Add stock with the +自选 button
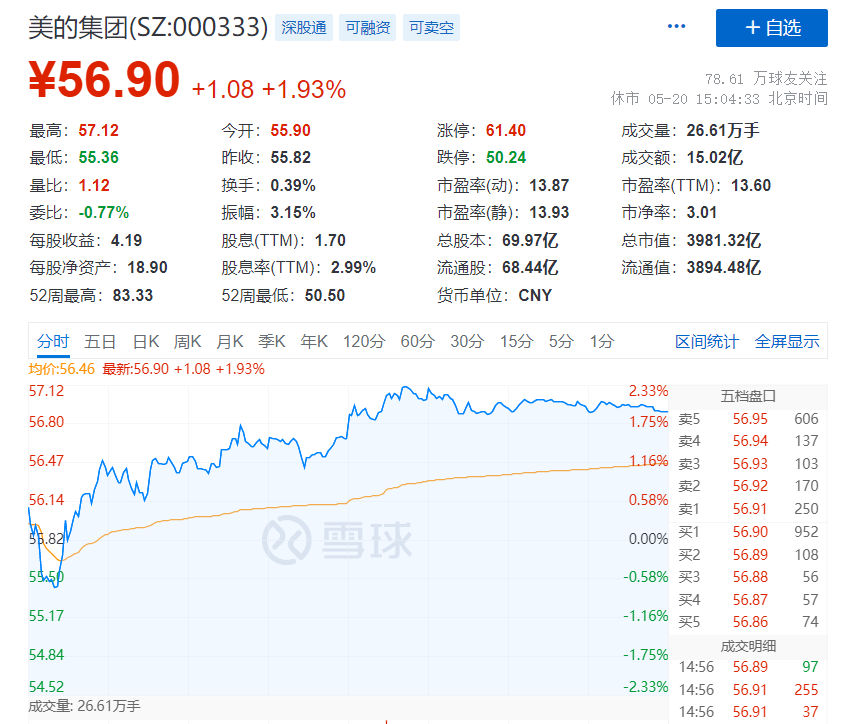 [771, 28]
